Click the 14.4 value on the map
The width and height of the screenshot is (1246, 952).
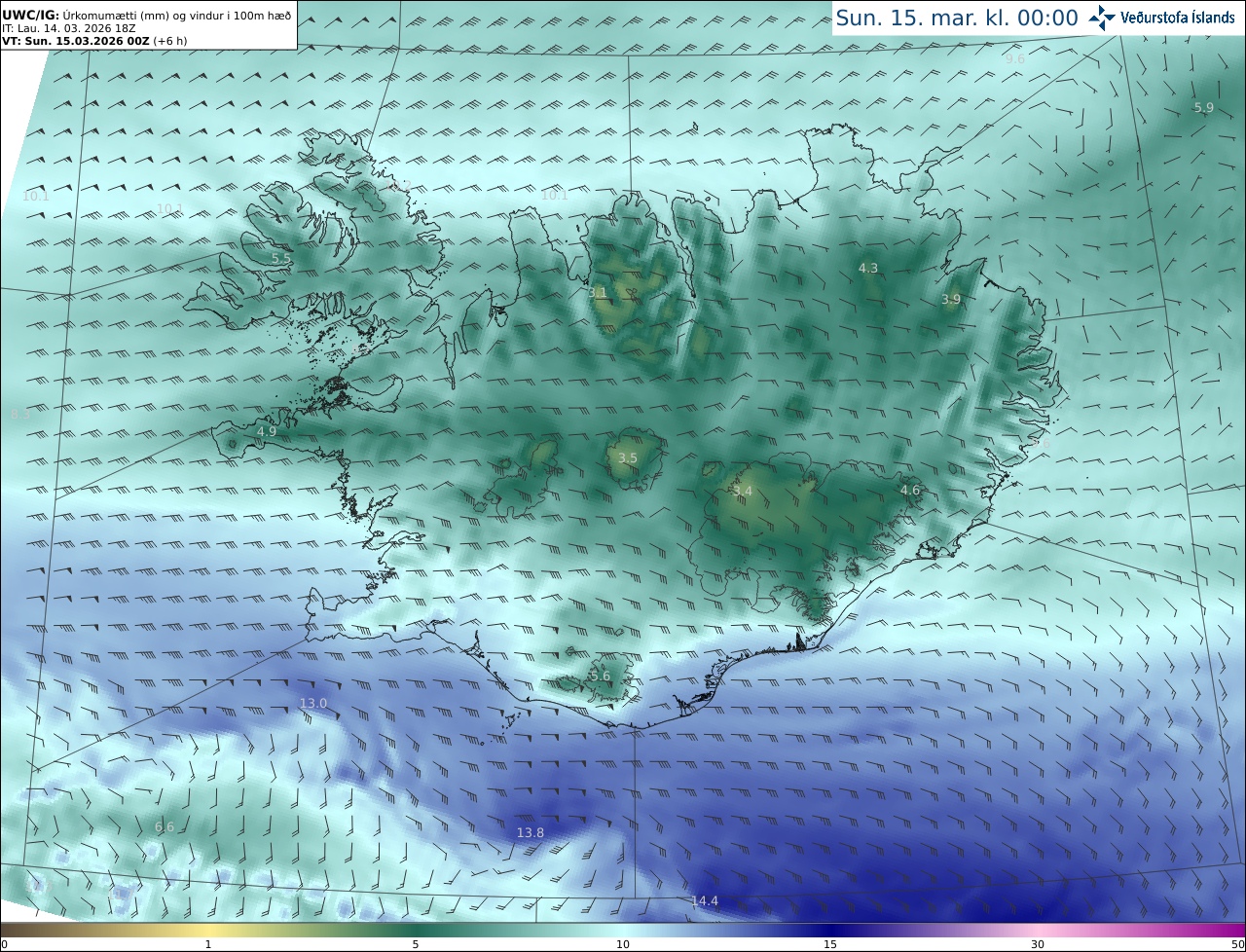click(705, 901)
